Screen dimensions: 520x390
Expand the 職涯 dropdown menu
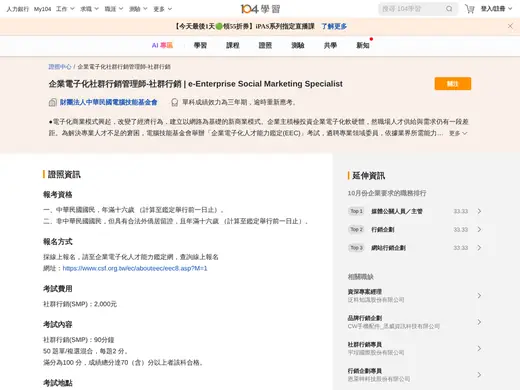click(x=114, y=9)
